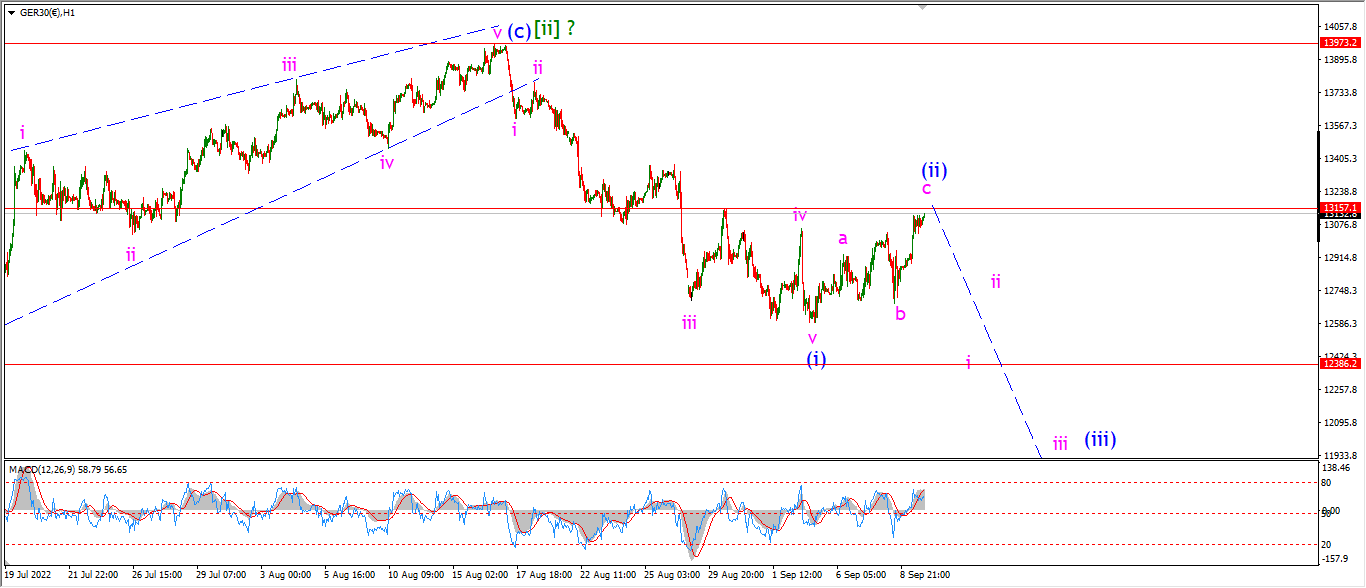Select the magenta b wave label
Viewport: 1366px width, 588px height.
pyautogui.click(x=900, y=313)
